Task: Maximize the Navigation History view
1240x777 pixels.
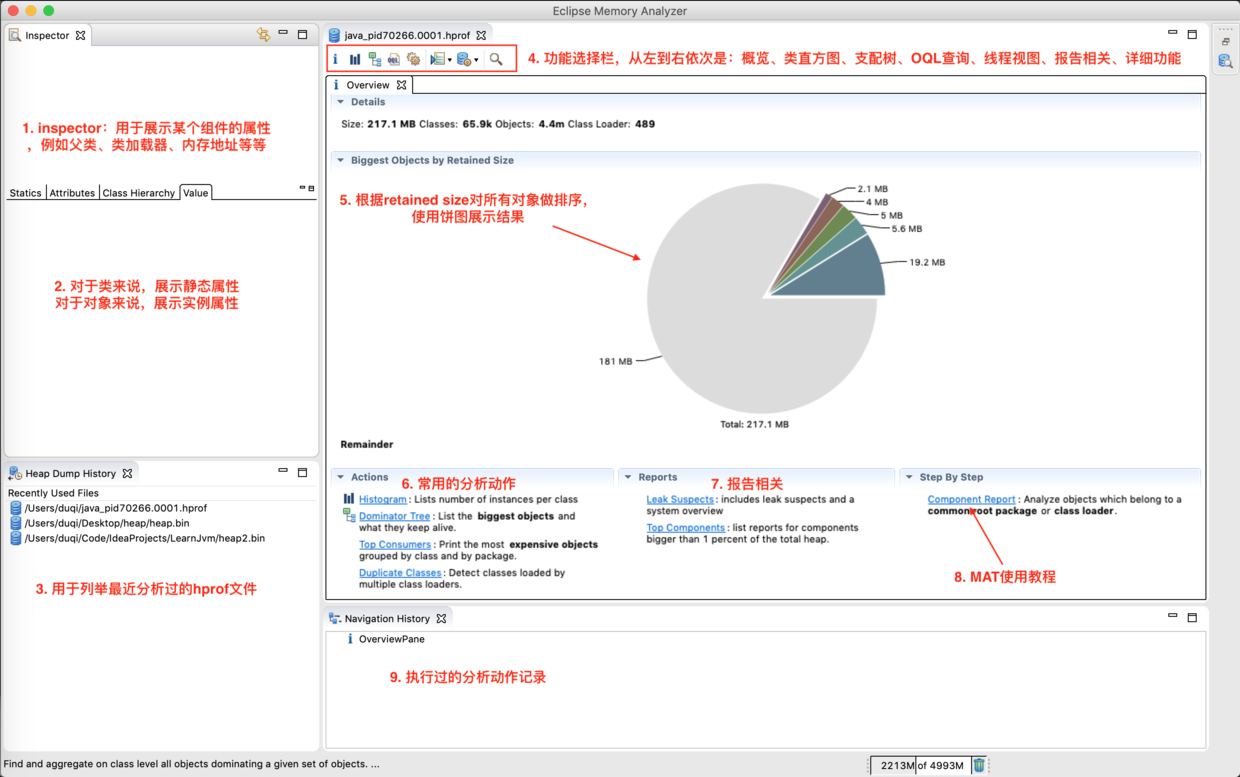Action: [1192, 617]
